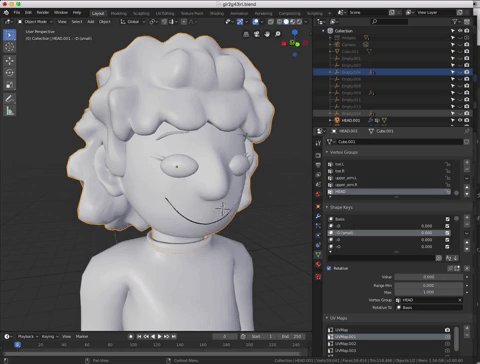The image size is (480, 364).
Task: Adjust the shape key Value slider
Action: point(429,277)
